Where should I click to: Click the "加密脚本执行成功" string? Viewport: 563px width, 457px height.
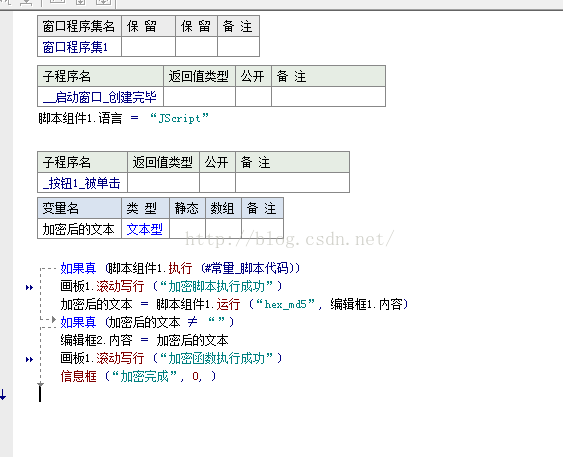pyautogui.click(x=217, y=286)
